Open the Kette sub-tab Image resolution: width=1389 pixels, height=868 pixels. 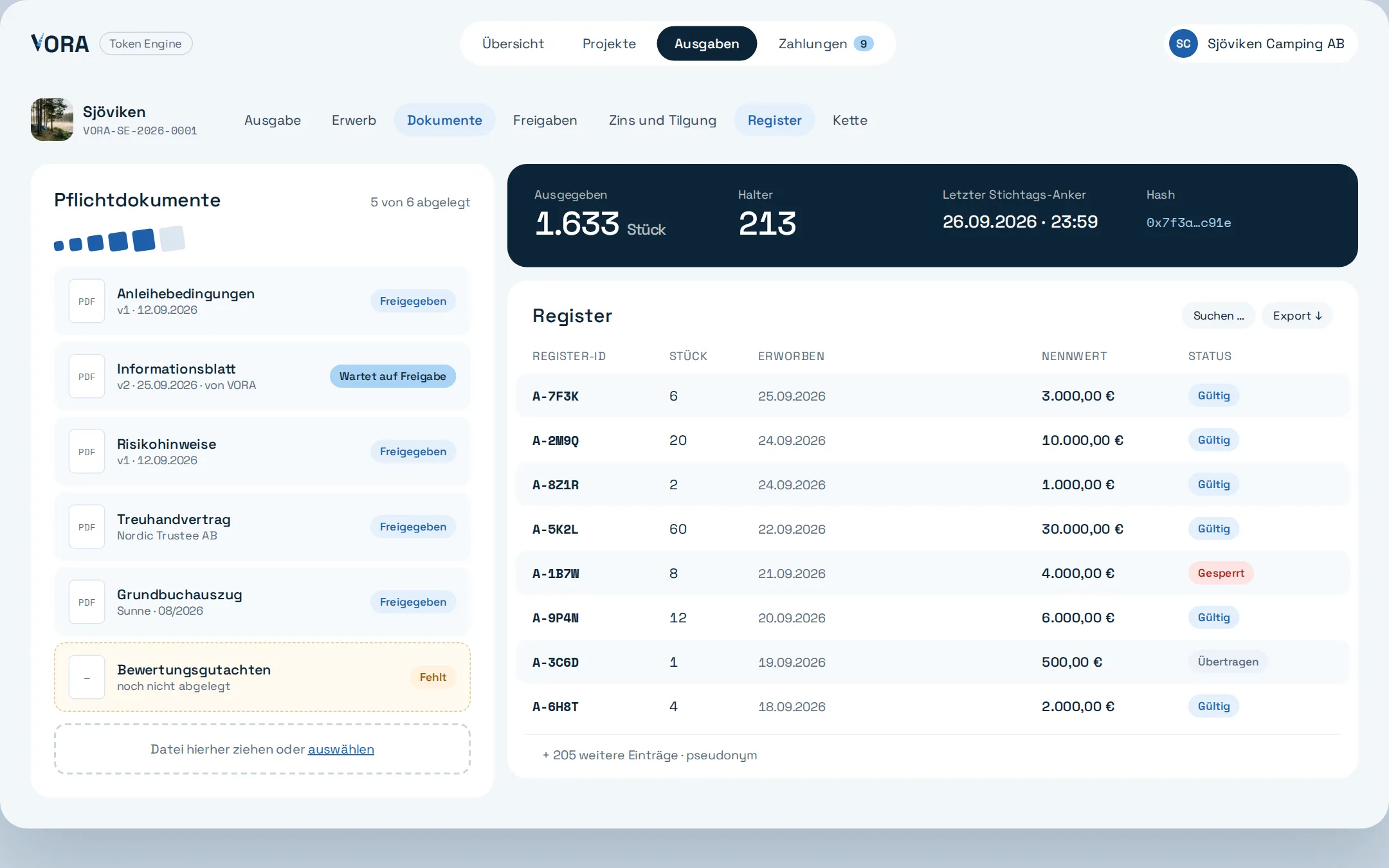[x=850, y=120]
